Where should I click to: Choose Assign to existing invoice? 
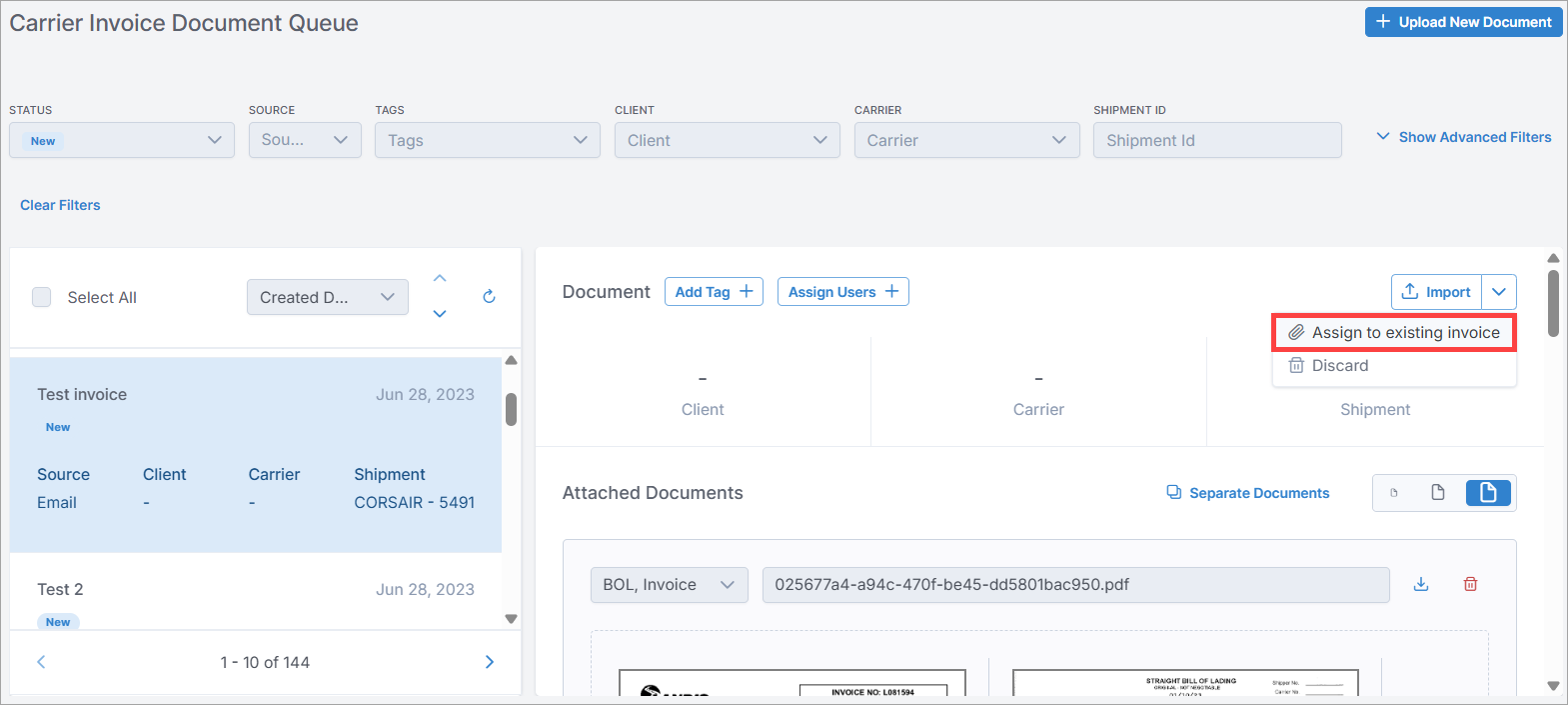[1394, 332]
